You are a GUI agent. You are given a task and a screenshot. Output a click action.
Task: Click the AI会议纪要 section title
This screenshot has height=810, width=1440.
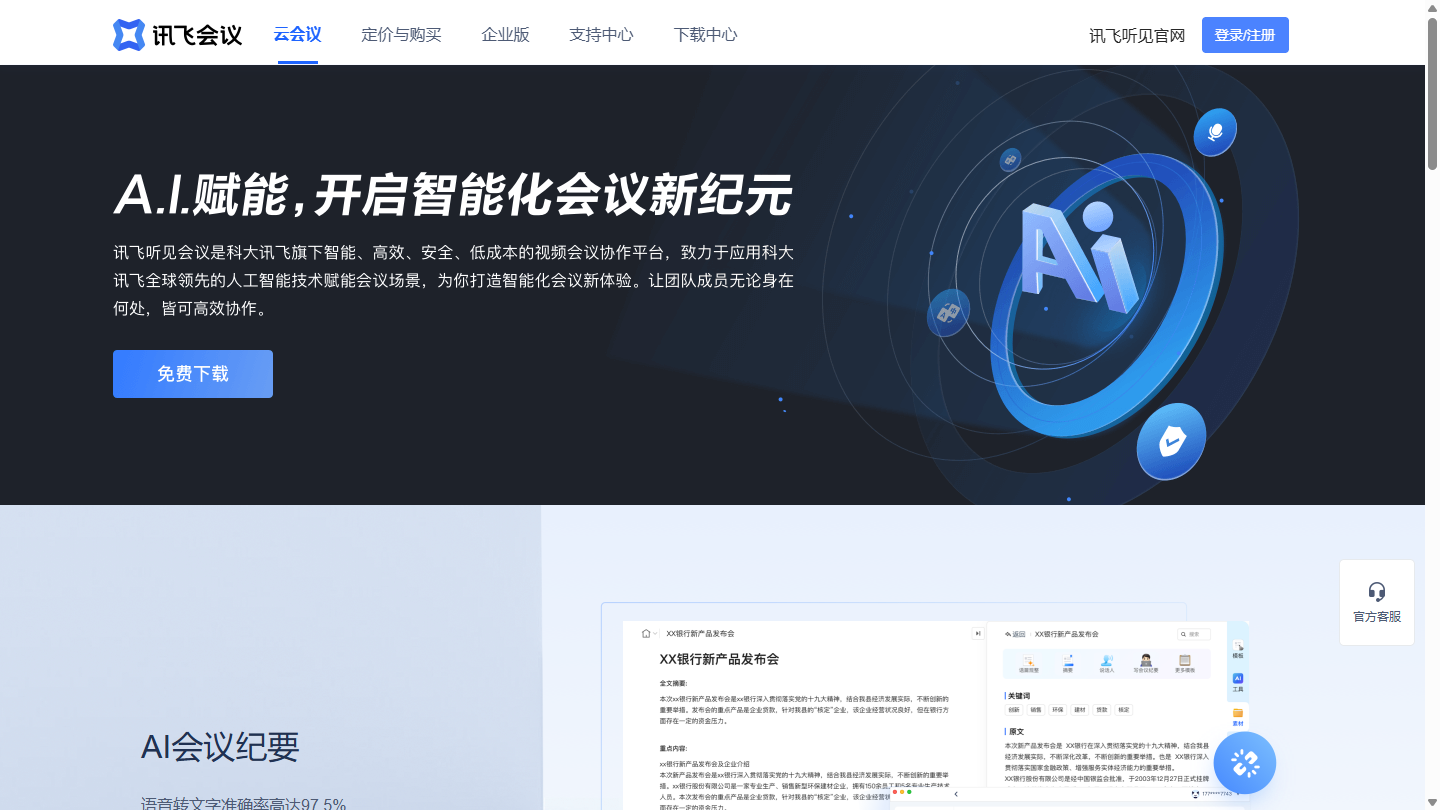[x=220, y=747]
